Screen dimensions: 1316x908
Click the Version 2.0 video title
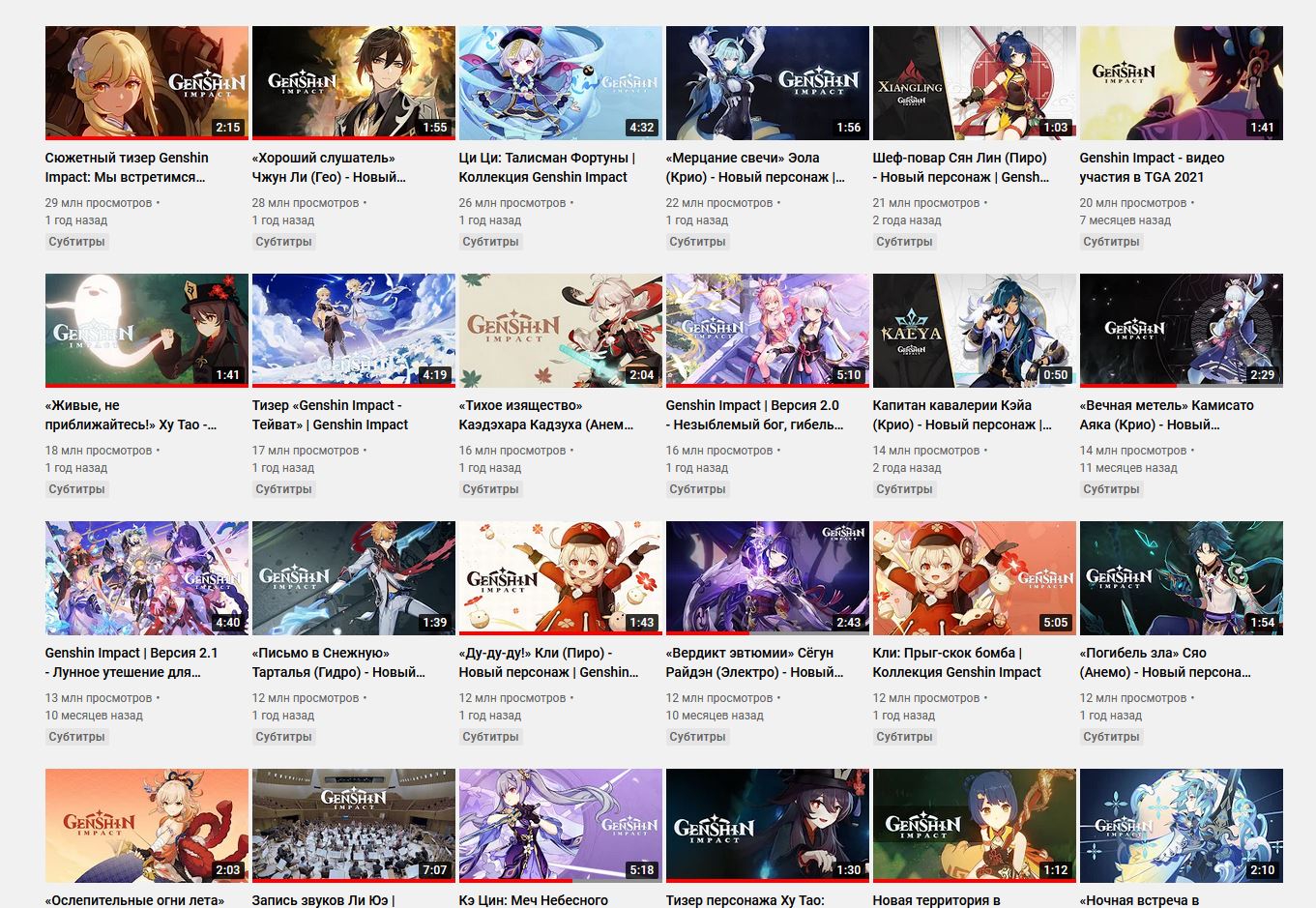pyautogui.click(x=754, y=415)
